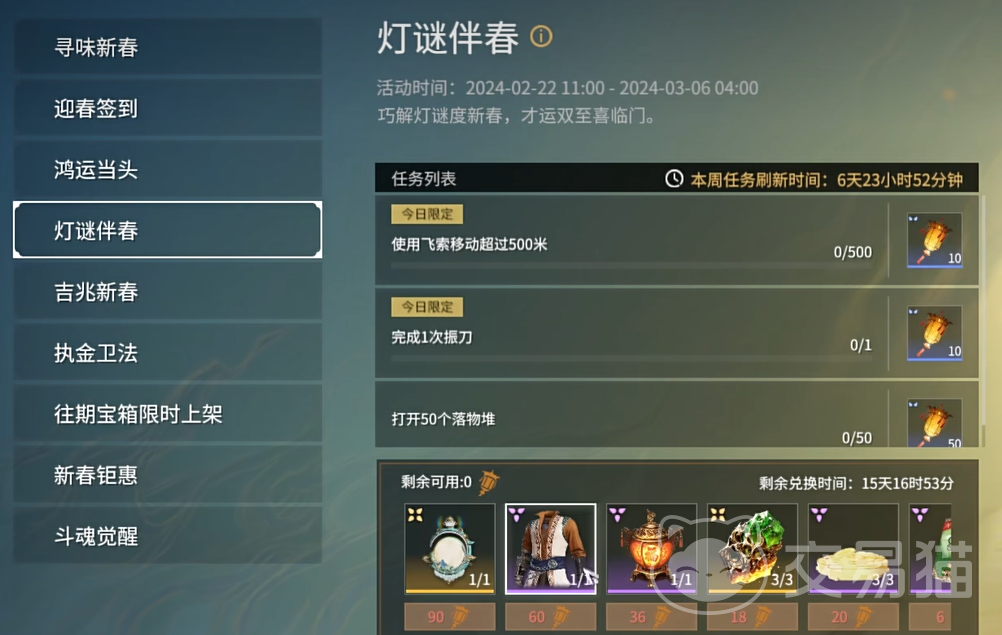Open the 吉兆新春 event tab
The height and width of the screenshot is (635, 1002).
click(167, 292)
